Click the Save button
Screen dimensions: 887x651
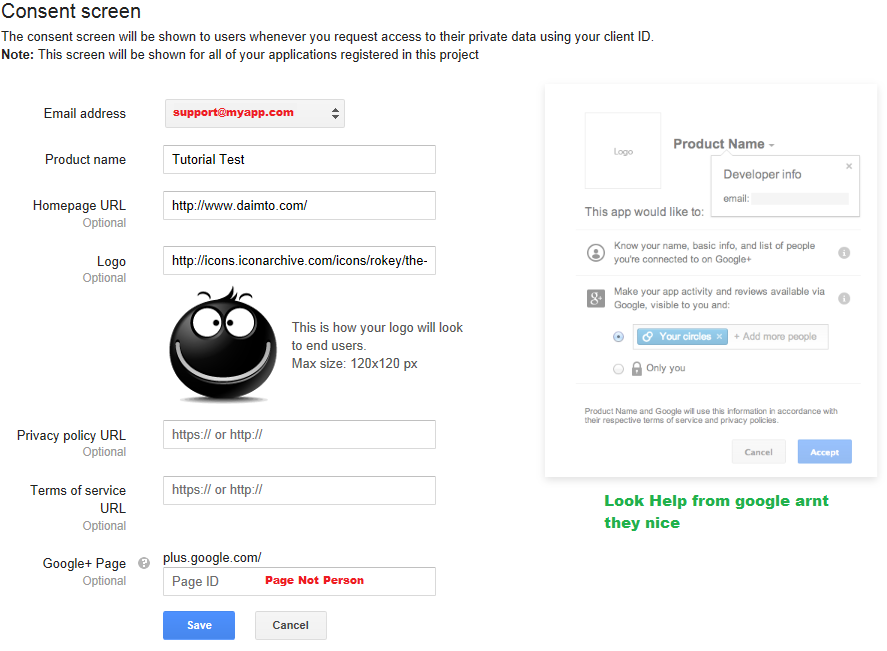pyautogui.click(x=199, y=625)
